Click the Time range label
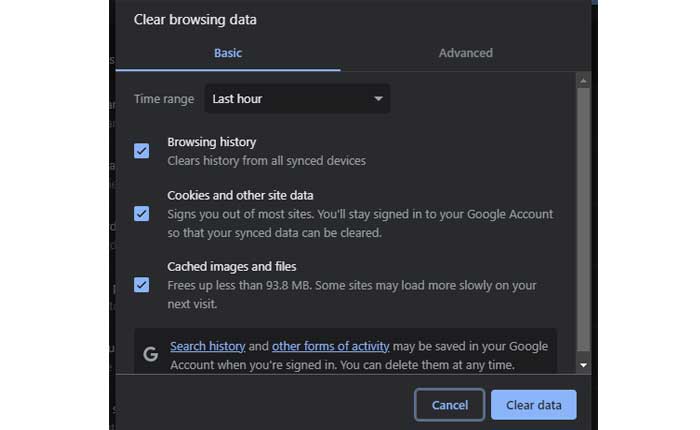The height and width of the screenshot is (430, 700). [163, 99]
